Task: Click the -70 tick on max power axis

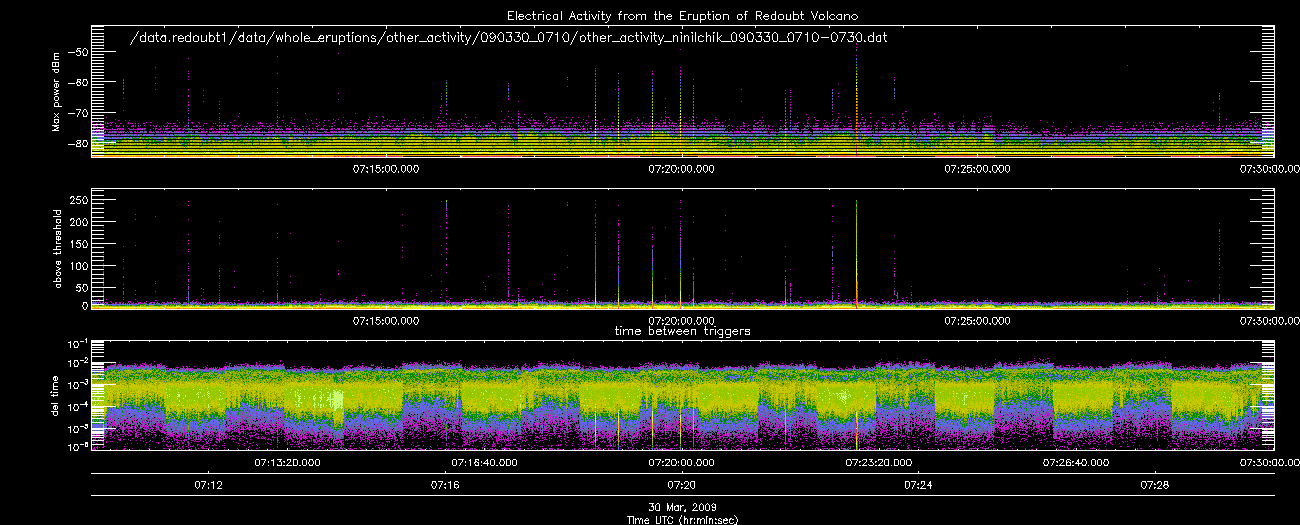Action: [76, 114]
